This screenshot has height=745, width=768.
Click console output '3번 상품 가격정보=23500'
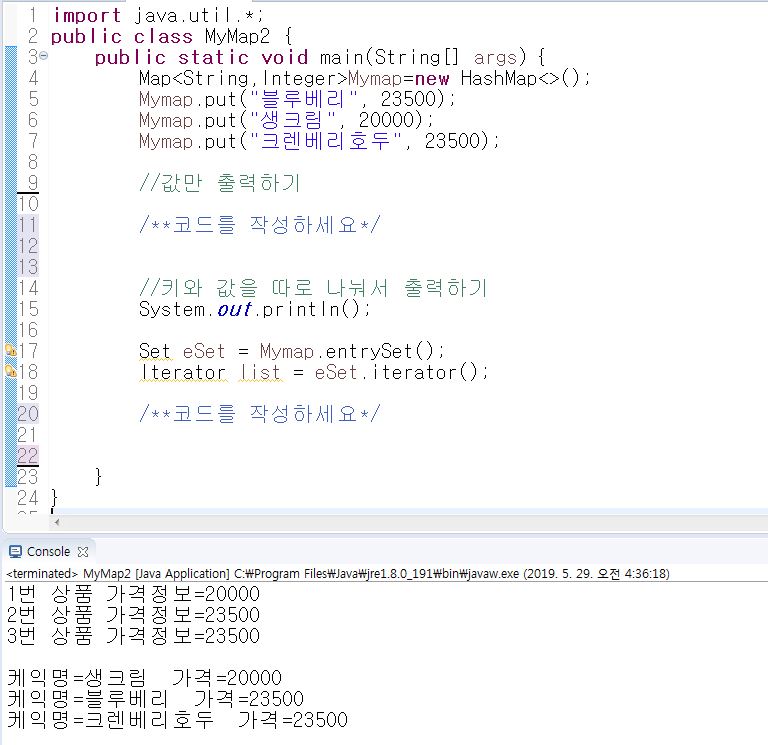pos(133,636)
